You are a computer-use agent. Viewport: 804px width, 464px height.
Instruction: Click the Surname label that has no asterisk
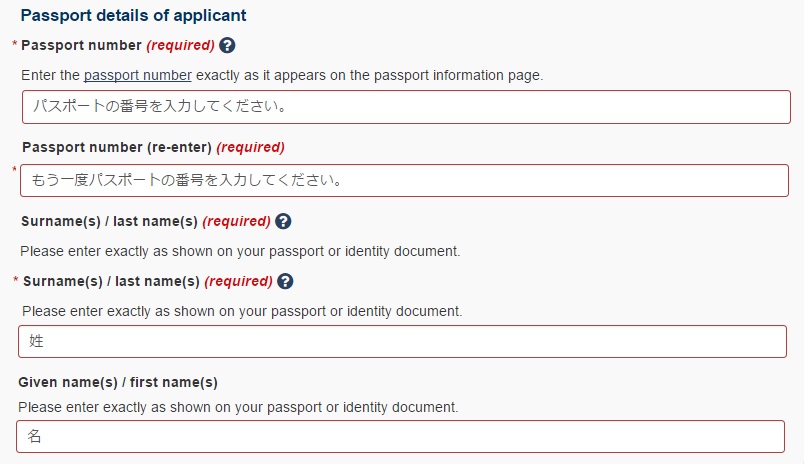tap(109, 221)
